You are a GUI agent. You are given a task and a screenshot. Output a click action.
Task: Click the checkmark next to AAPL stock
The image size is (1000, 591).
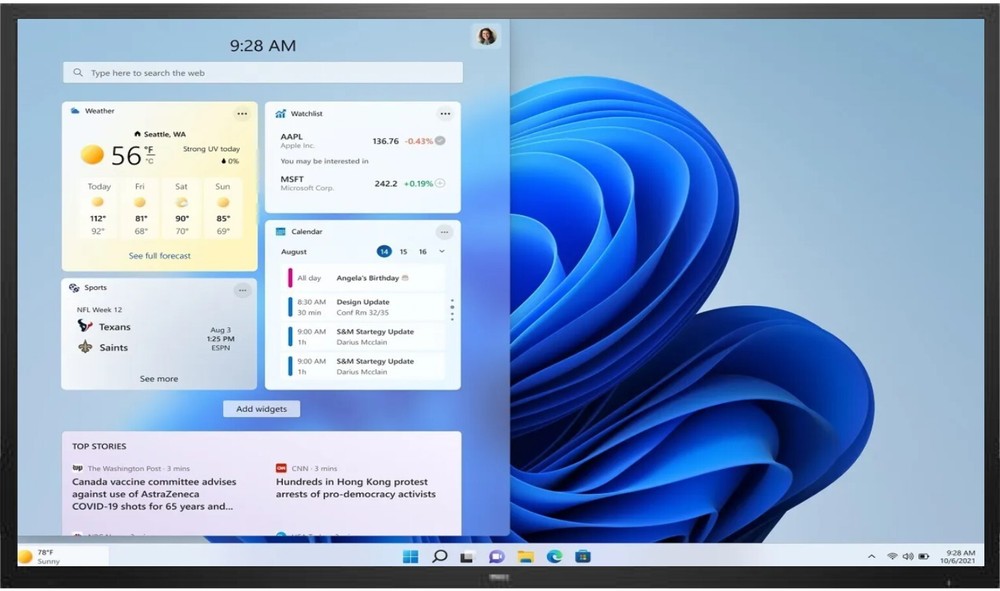tap(440, 141)
